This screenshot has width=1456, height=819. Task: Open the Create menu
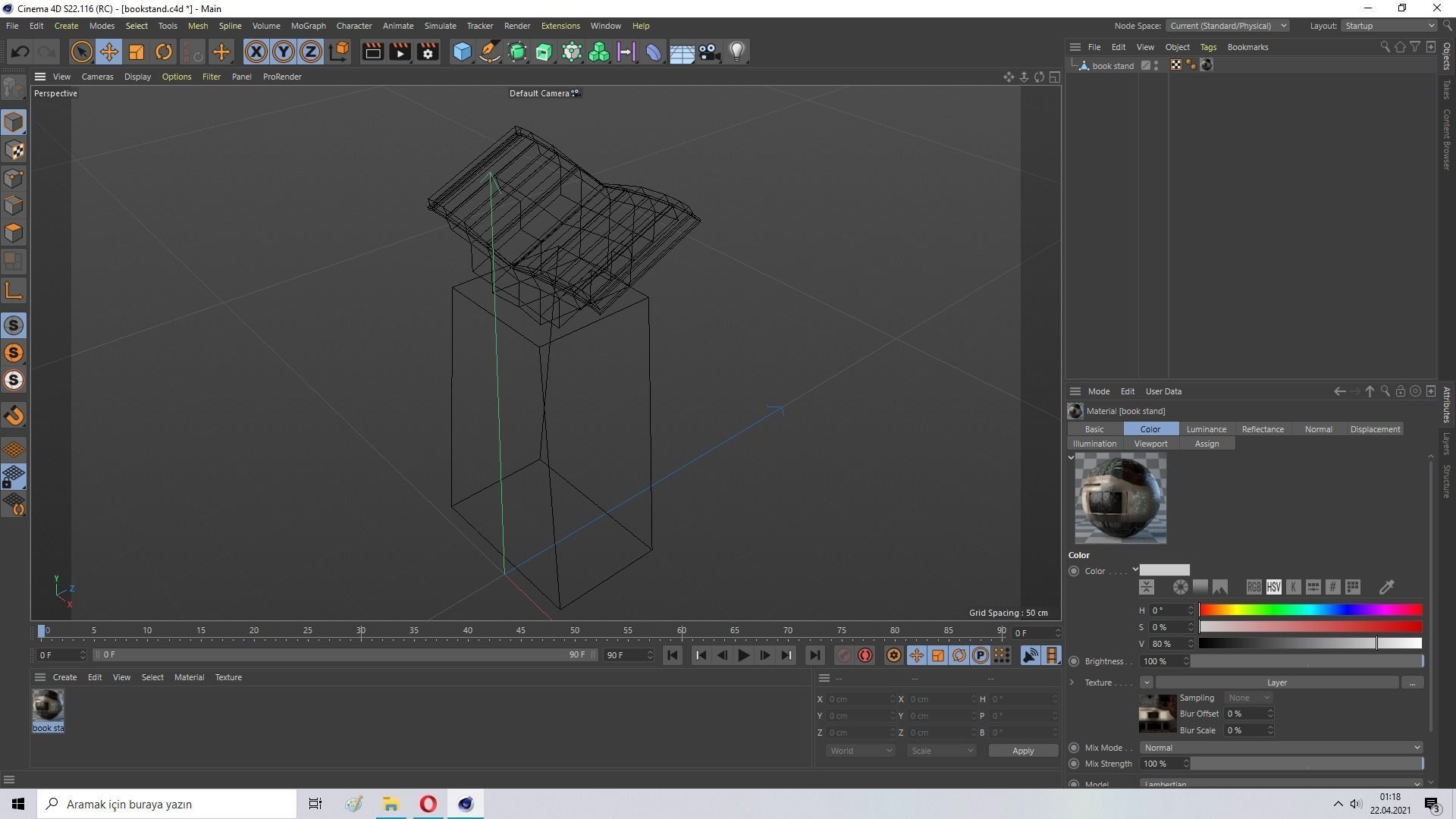(x=66, y=26)
